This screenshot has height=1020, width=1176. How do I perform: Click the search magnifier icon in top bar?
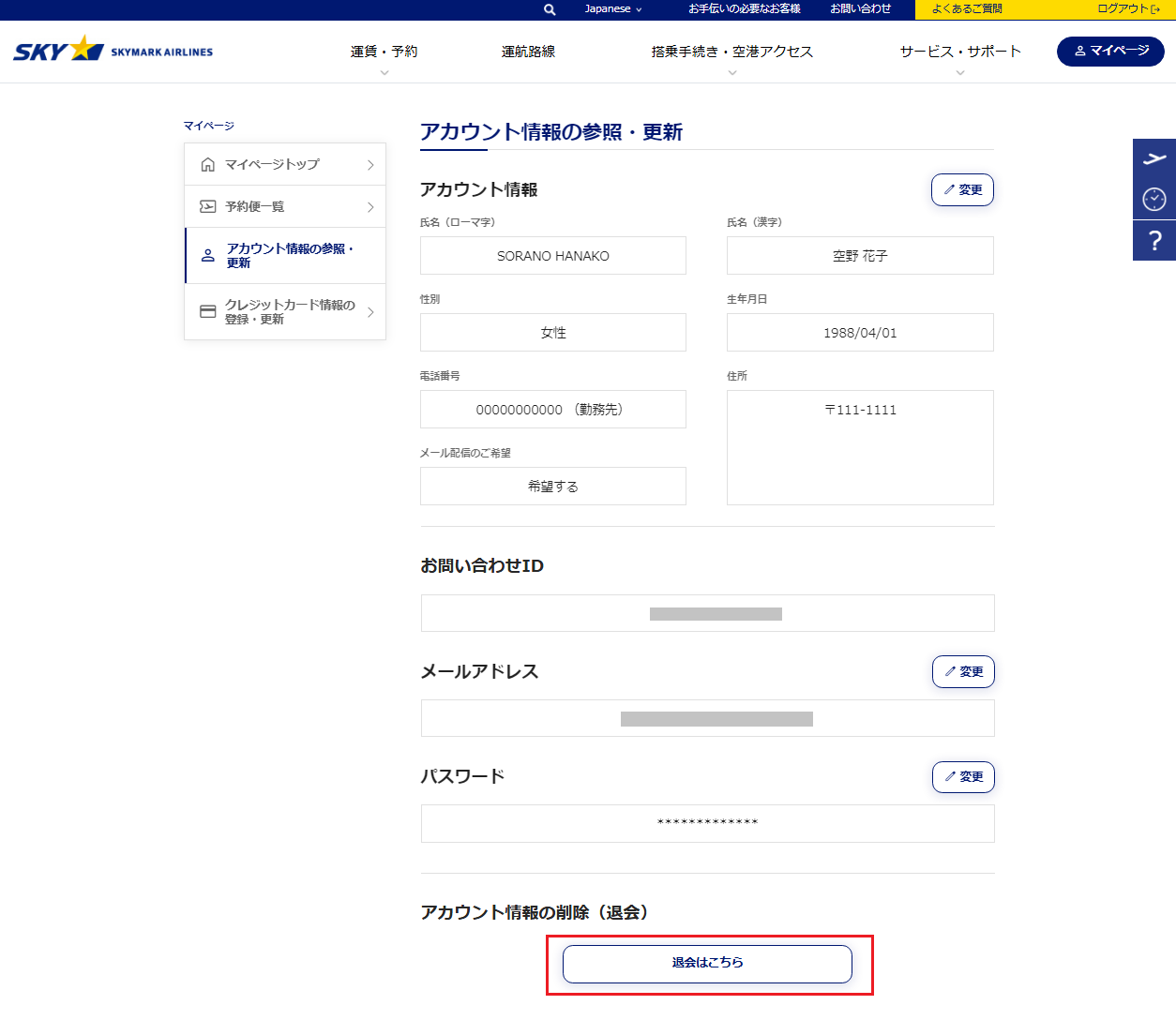(x=550, y=9)
